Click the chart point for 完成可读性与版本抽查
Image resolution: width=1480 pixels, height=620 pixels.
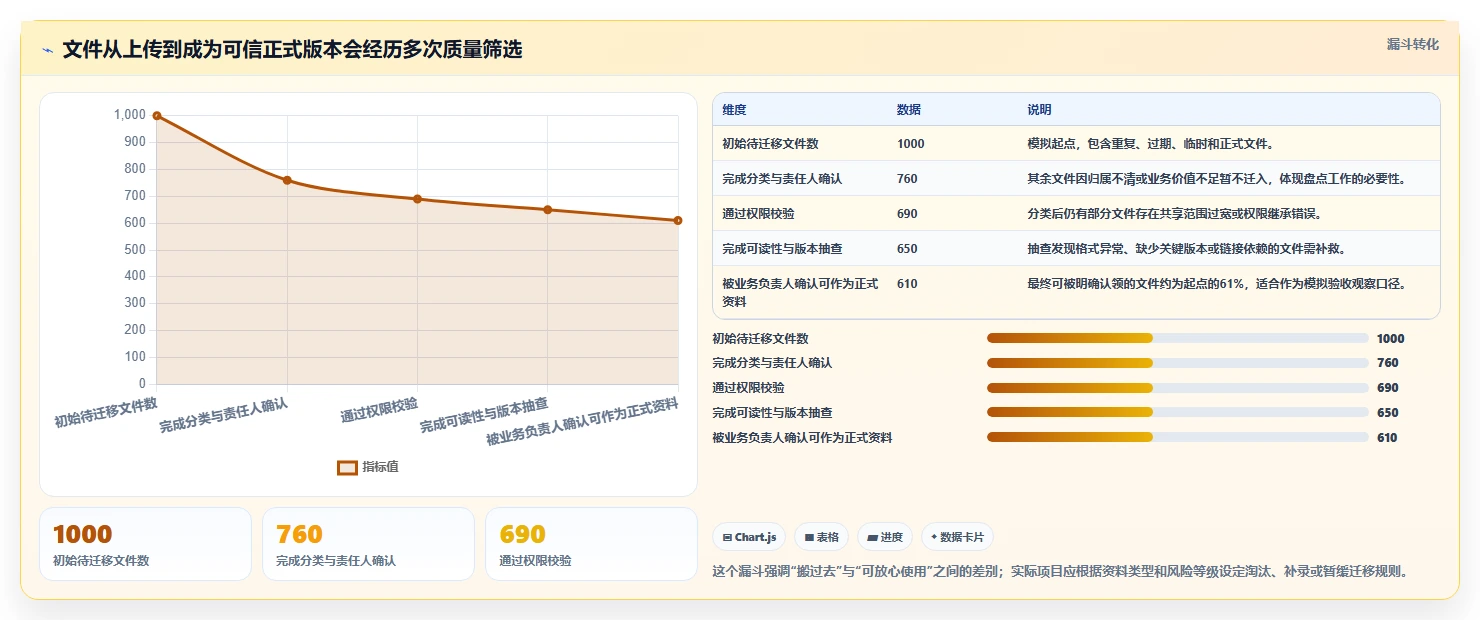(x=547, y=210)
